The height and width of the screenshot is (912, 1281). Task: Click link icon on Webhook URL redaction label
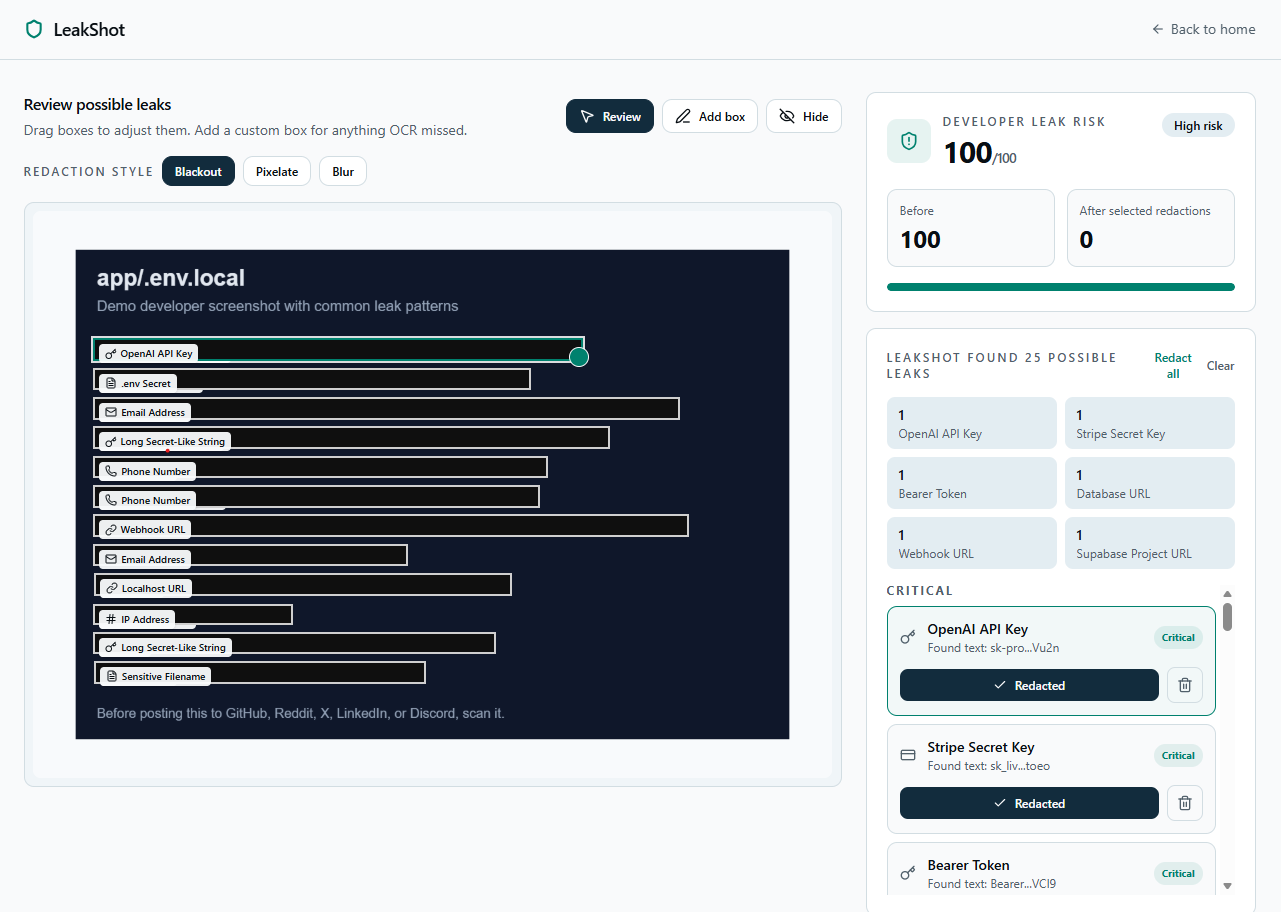pos(111,529)
